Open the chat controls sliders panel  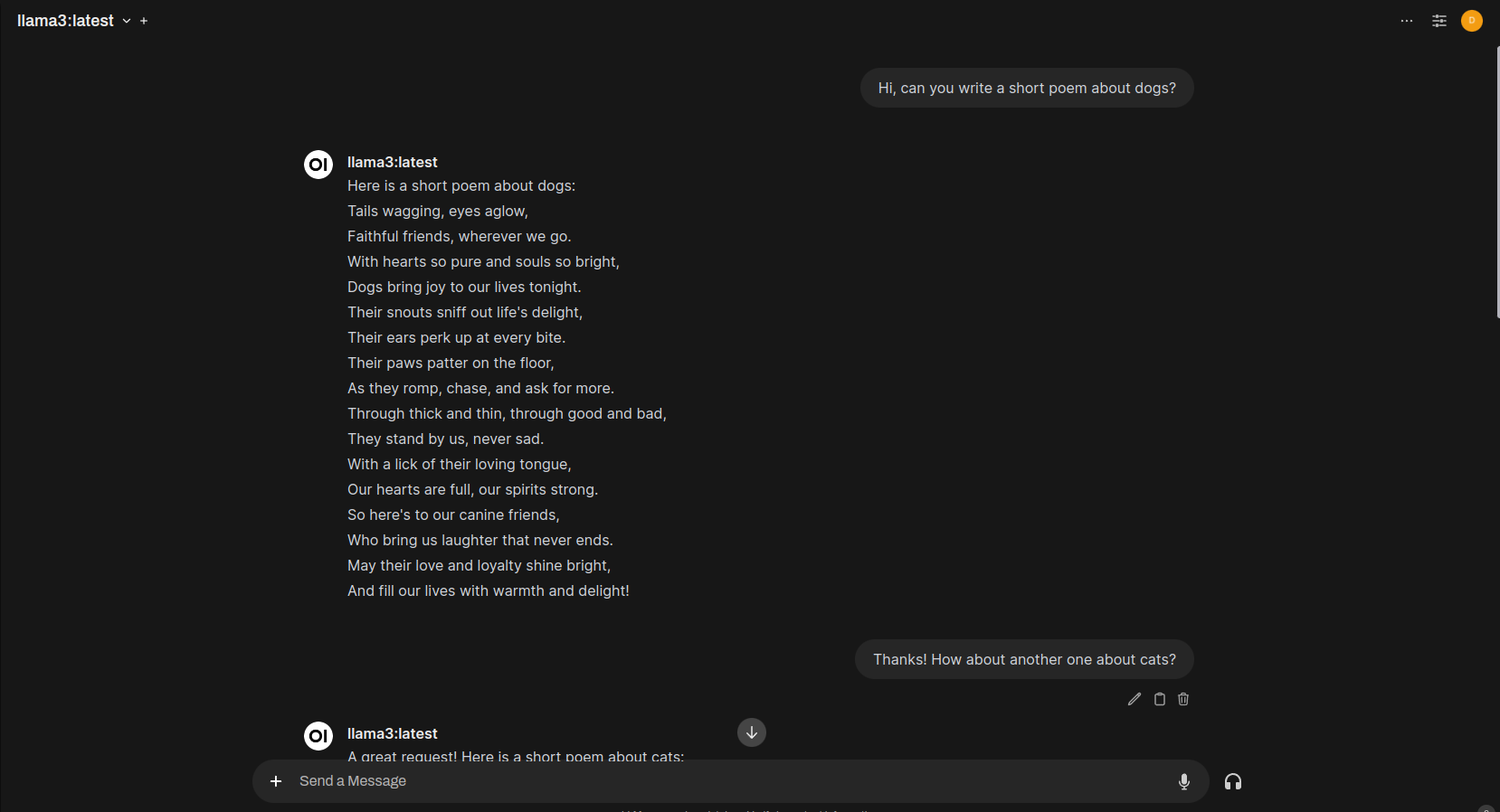pyautogui.click(x=1439, y=21)
